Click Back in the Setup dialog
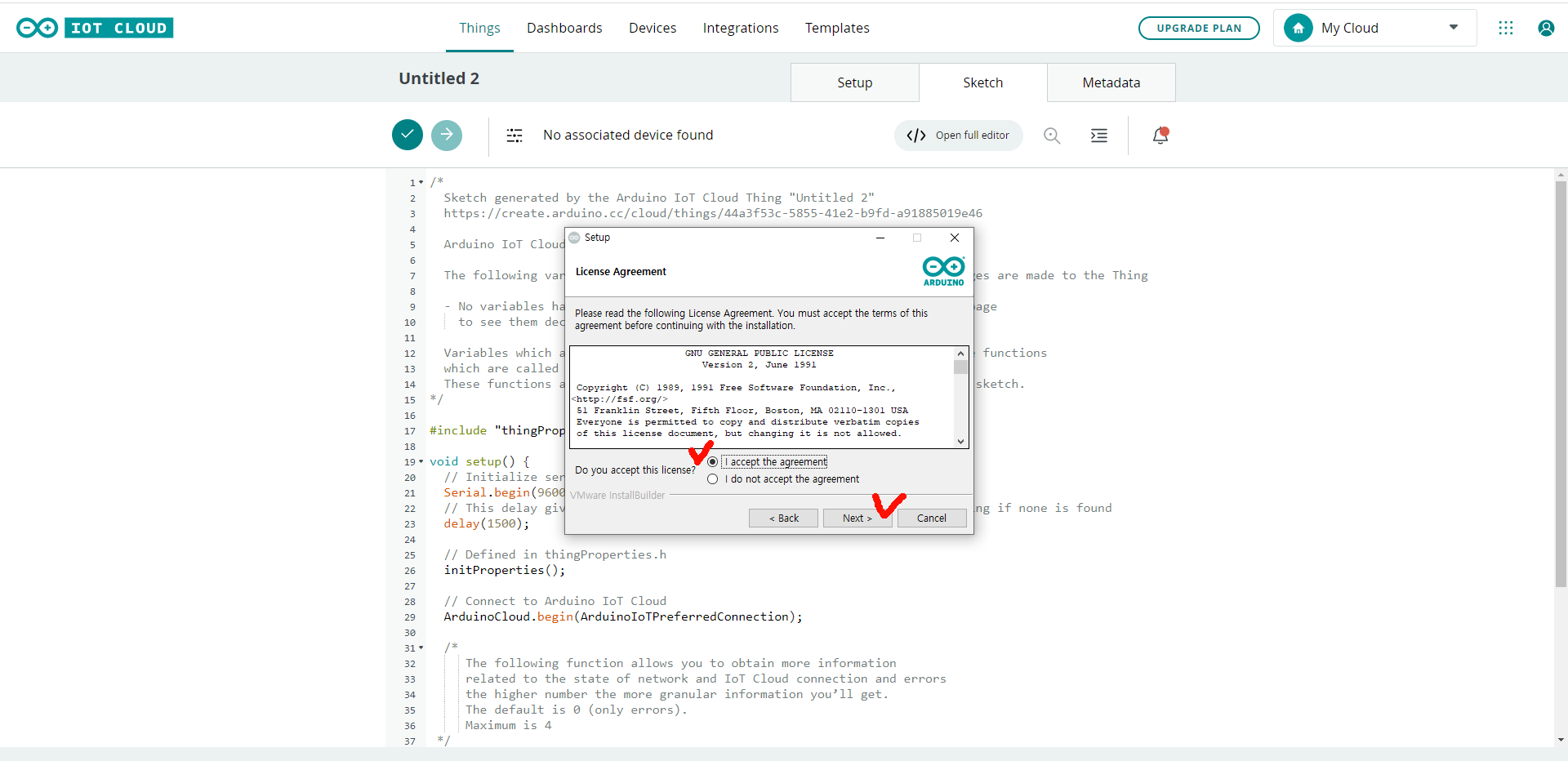1568x761 pixels. [783, 518]
